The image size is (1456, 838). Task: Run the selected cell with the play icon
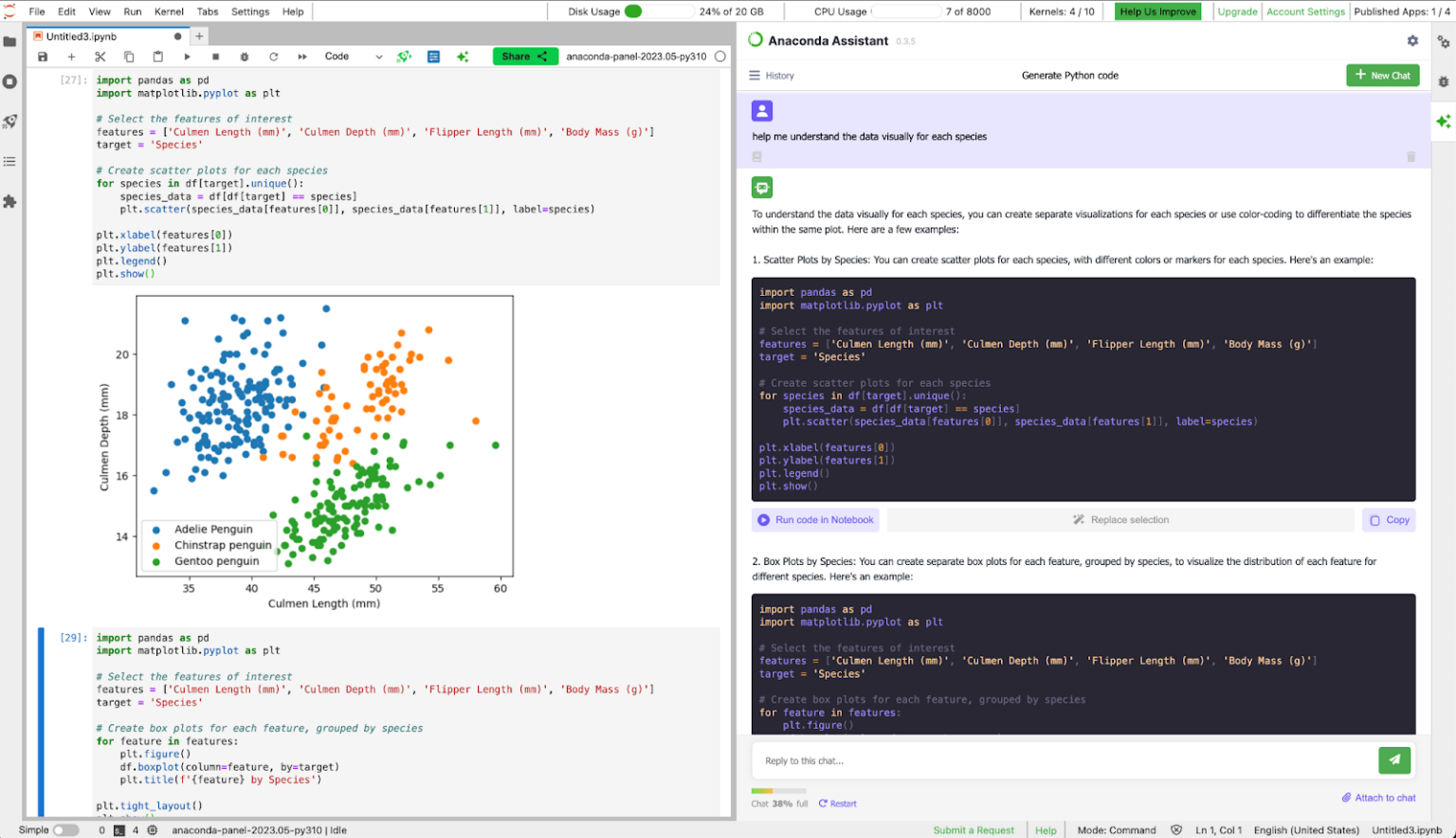[186, 56]
